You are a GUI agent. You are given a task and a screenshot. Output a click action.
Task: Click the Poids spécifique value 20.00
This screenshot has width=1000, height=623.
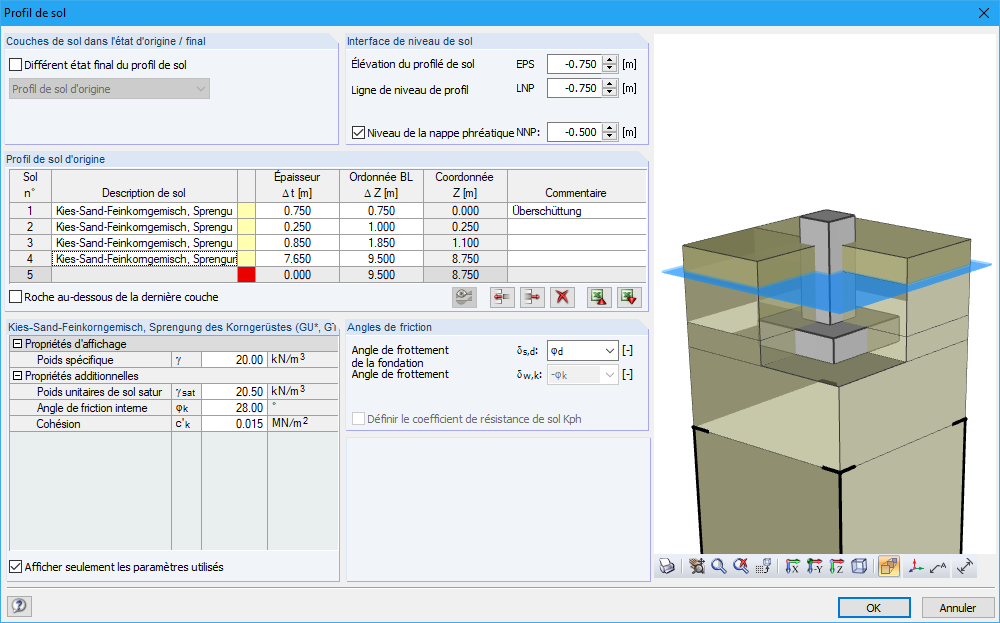tap(233, 360)
